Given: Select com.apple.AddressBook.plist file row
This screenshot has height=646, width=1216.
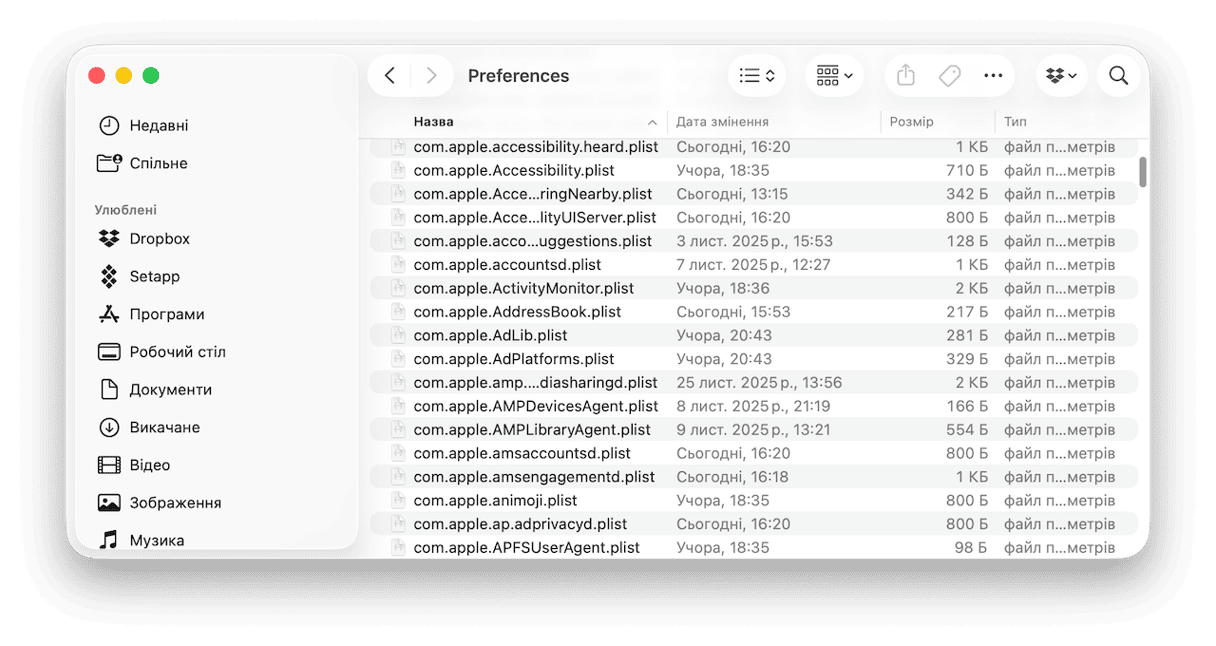Looking at the screenshot, I should (517, 312).
